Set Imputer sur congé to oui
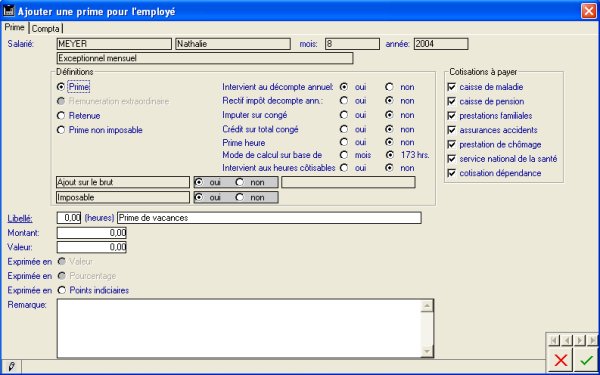The height and width of the screenshot is (375, 600). [x=344, y=115]
